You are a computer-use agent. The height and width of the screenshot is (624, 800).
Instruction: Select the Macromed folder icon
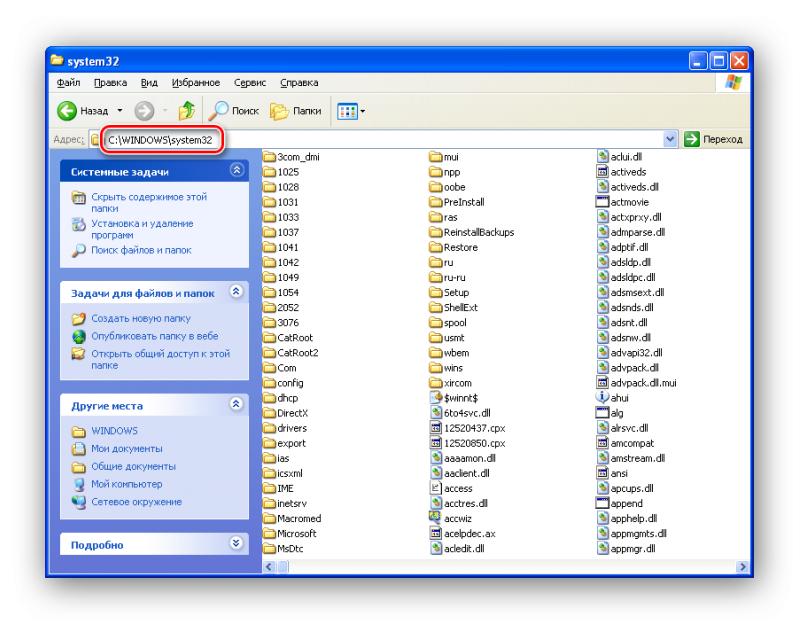(x=269, y=518)
